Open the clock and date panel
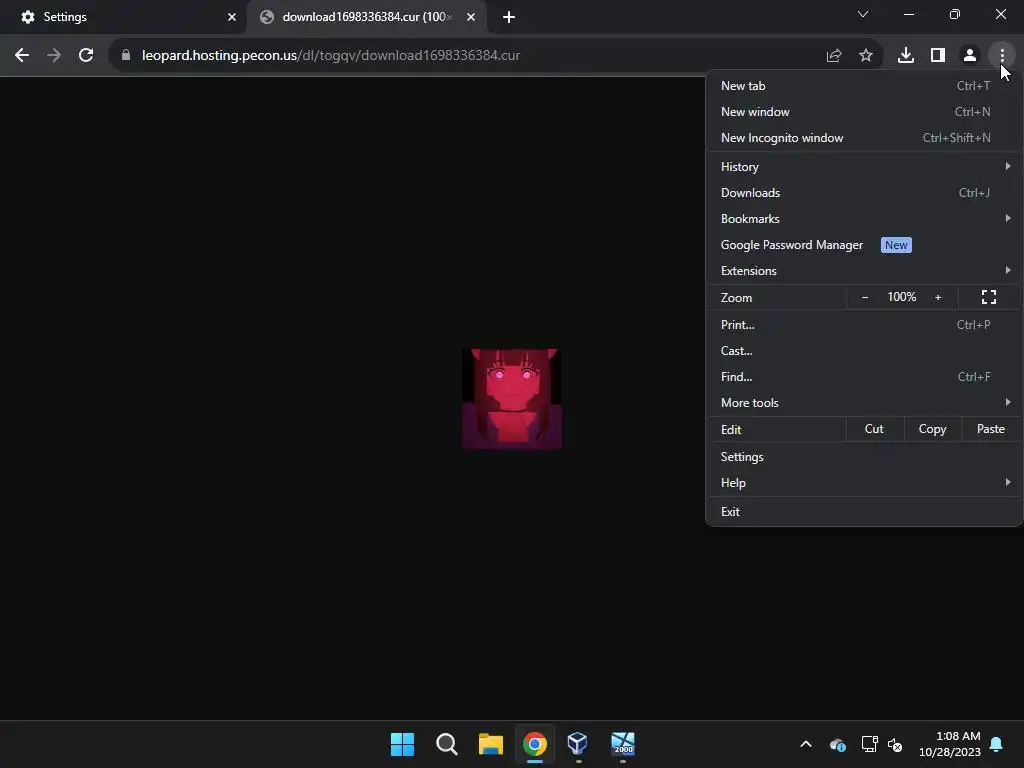The height and width of the screenshot is (768, 1024). pos(950,744)
